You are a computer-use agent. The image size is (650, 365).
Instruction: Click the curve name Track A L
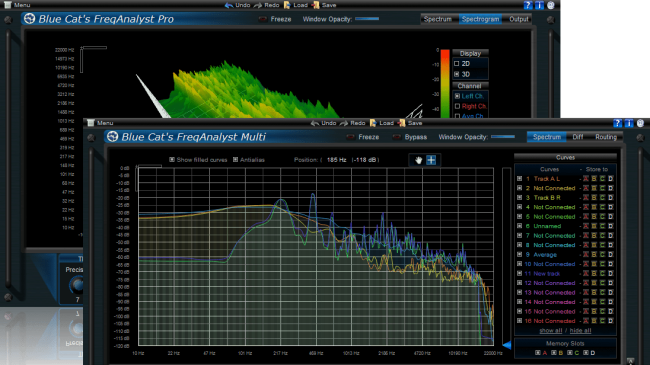546,179
